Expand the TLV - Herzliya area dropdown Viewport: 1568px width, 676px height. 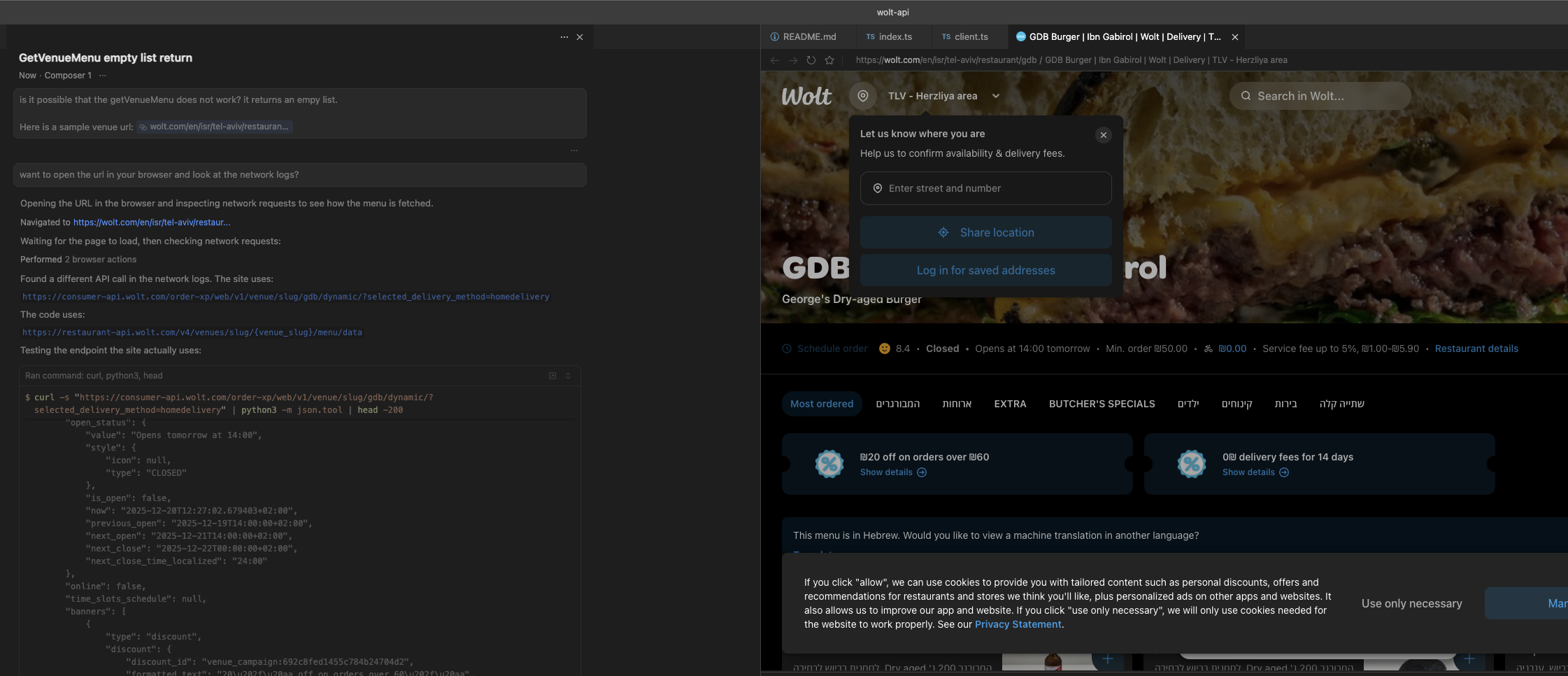click(995, 96)
